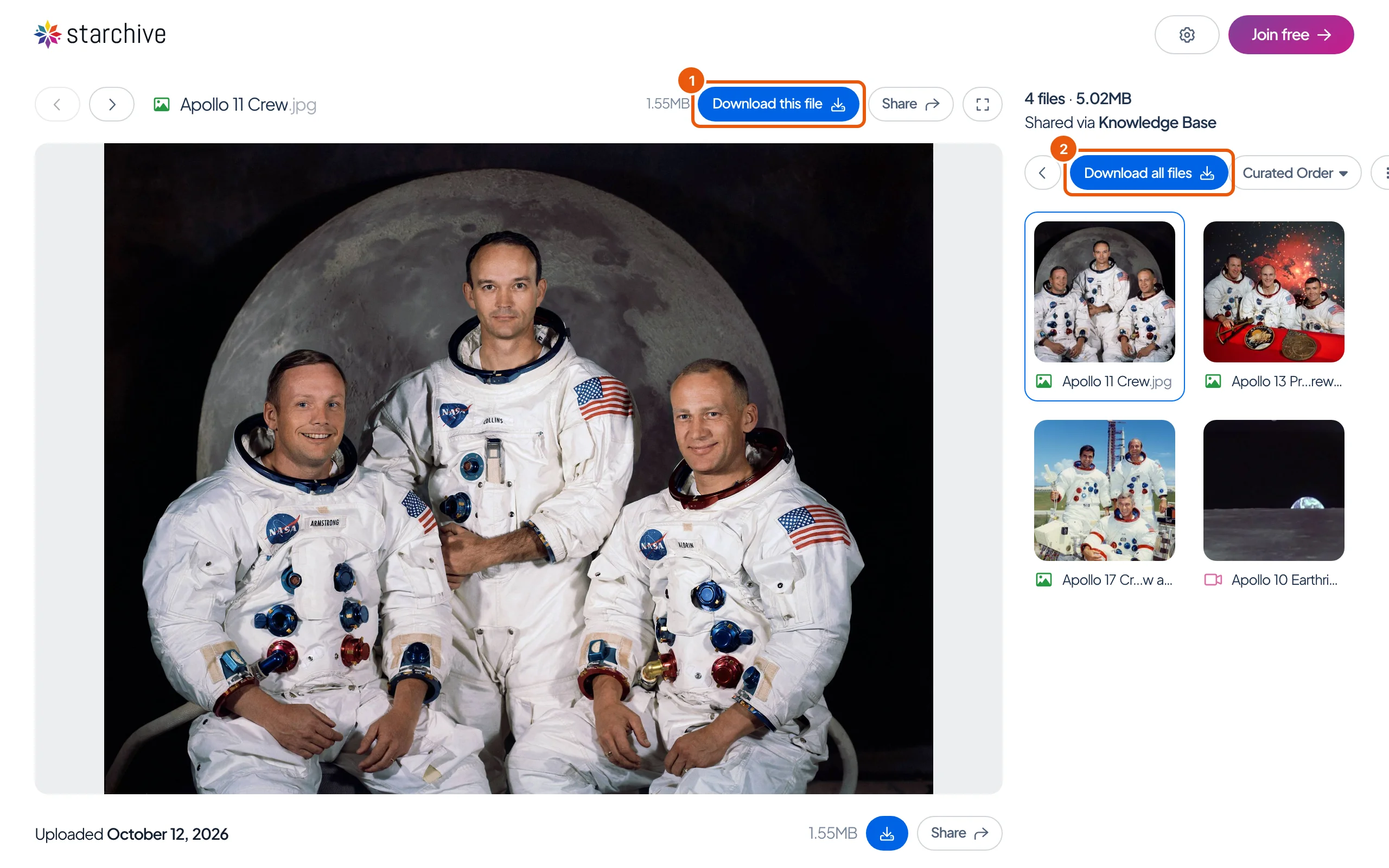1389x868 pixels.
Task: Open settings gear button
Action: pyautogui.click(x=1187, y=34)
